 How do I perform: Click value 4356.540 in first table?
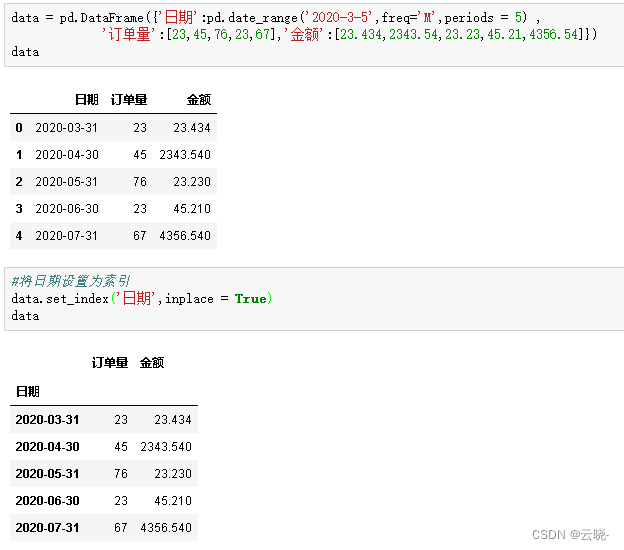coord(185,236)
